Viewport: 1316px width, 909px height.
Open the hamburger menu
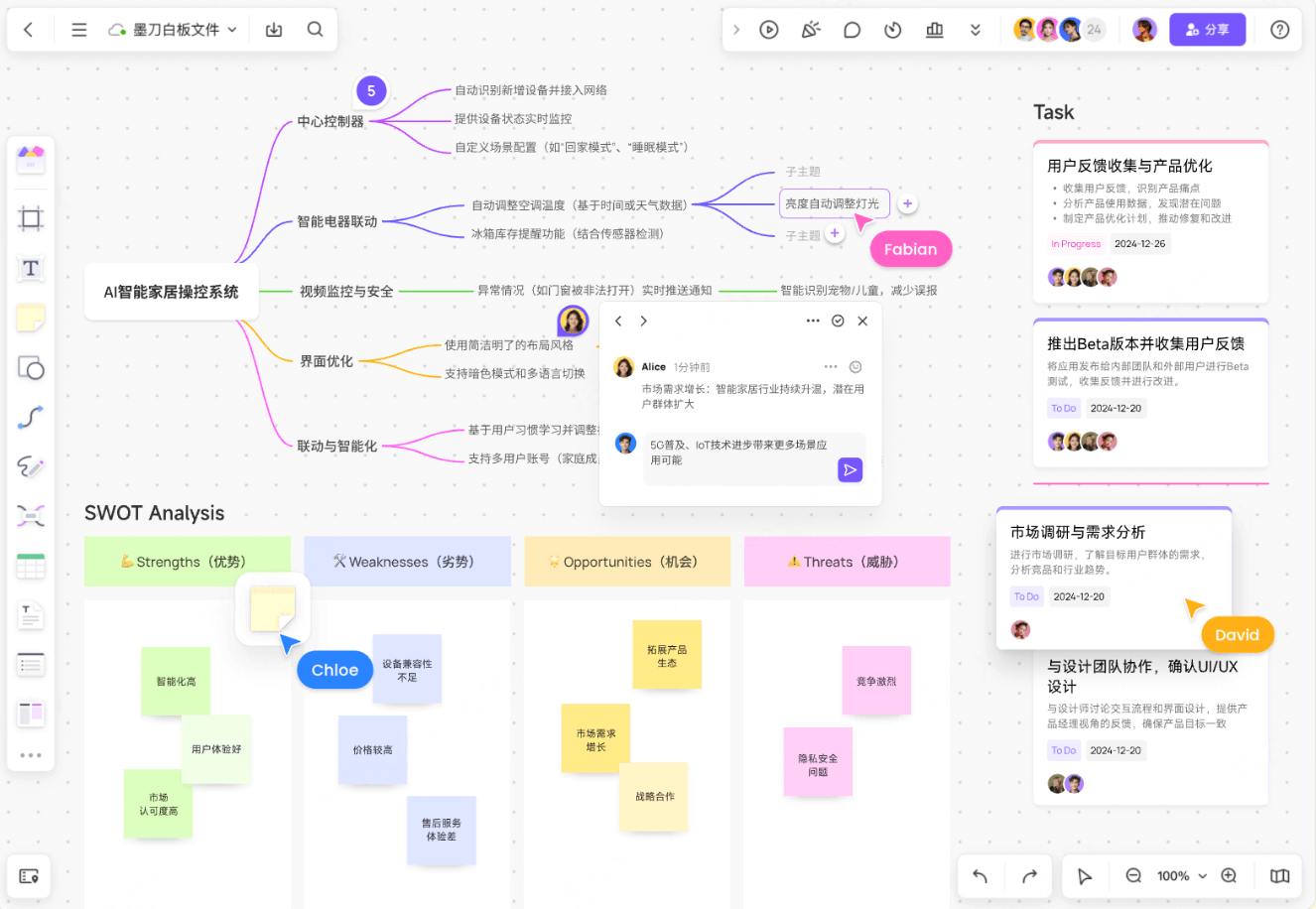78,29
